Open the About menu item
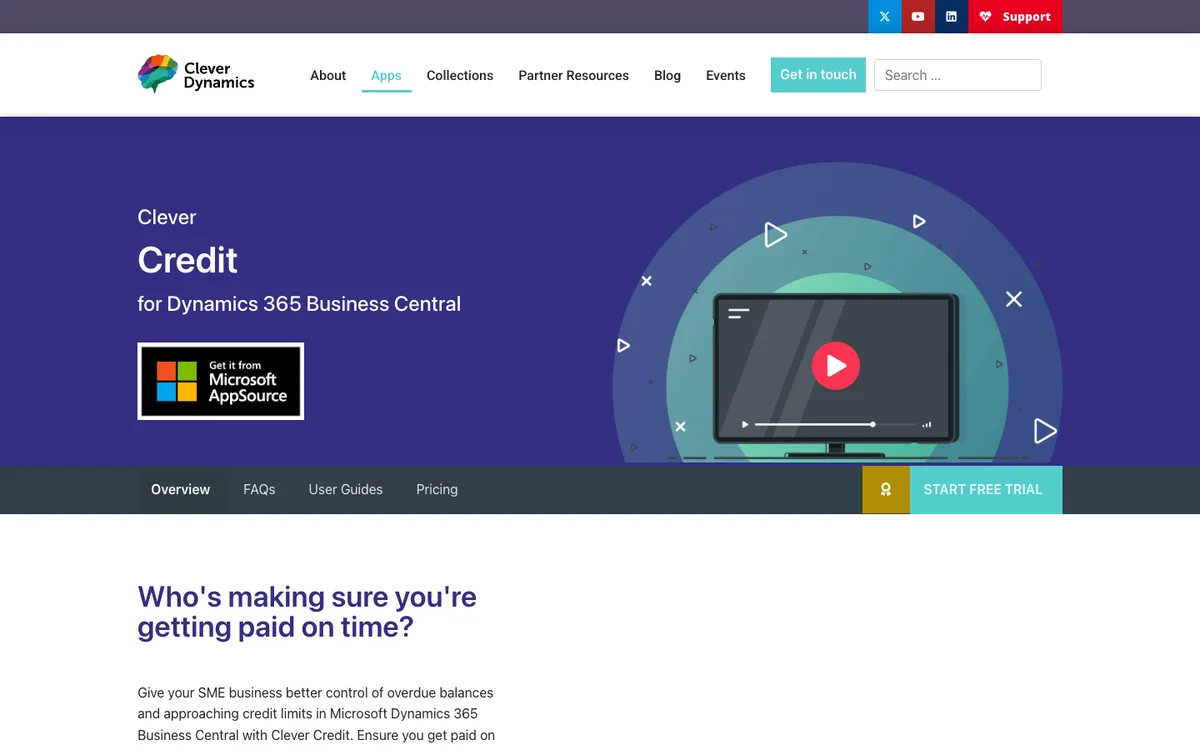 pyautogui.click(x=328, y=75)
